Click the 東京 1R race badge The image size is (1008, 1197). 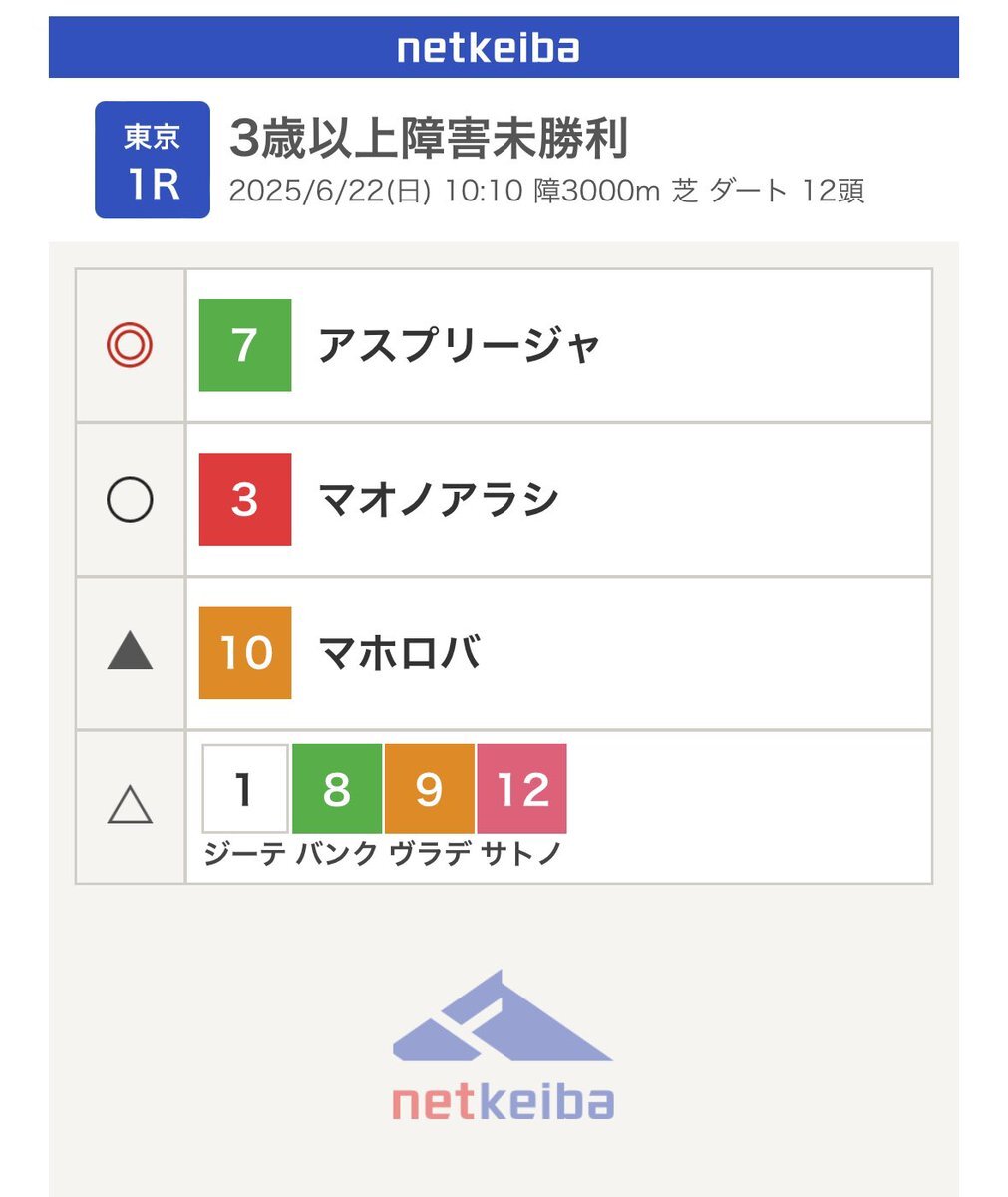coord(153,160)
